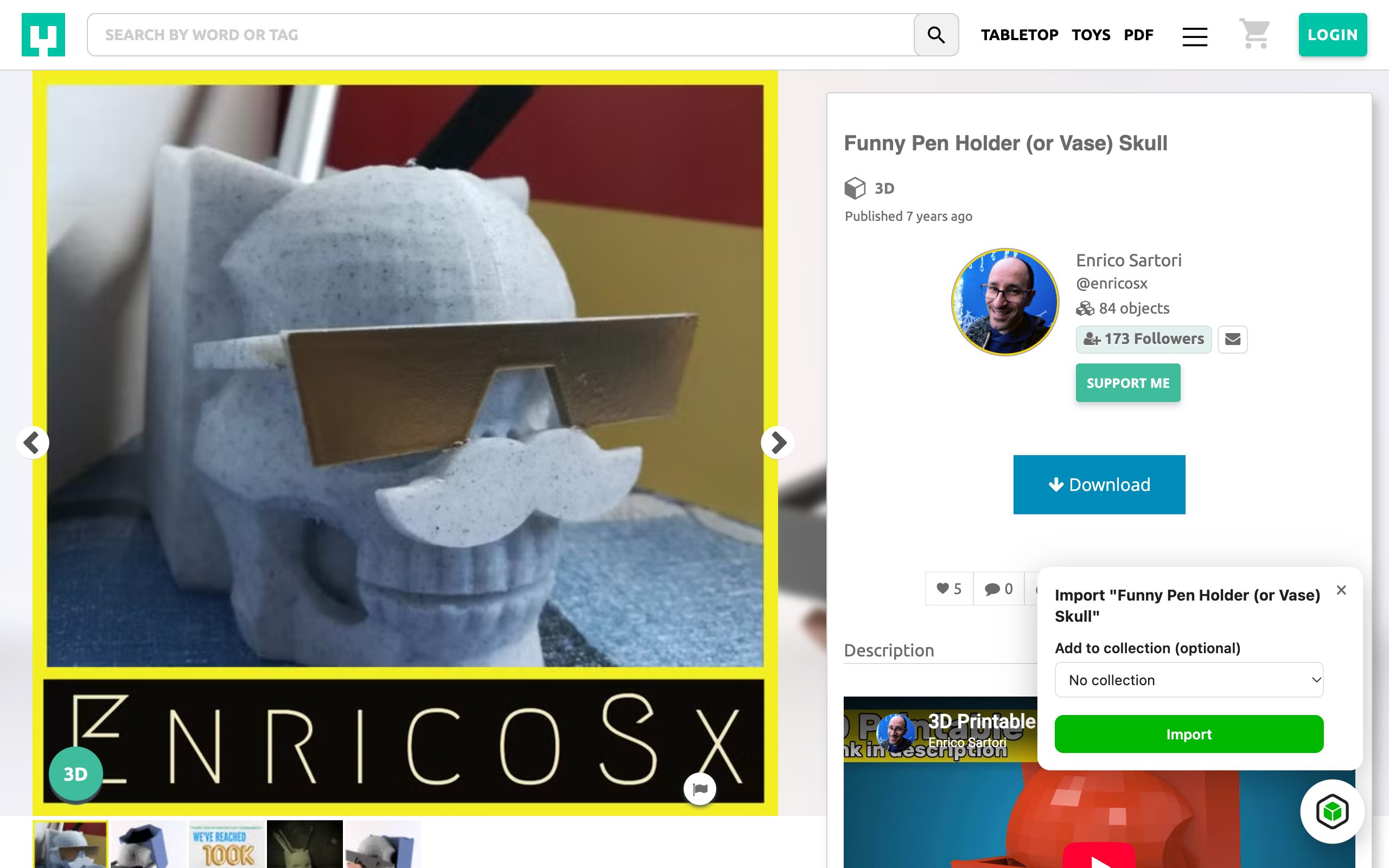Click 'Published 7 years ago' text

coord(909,216)
